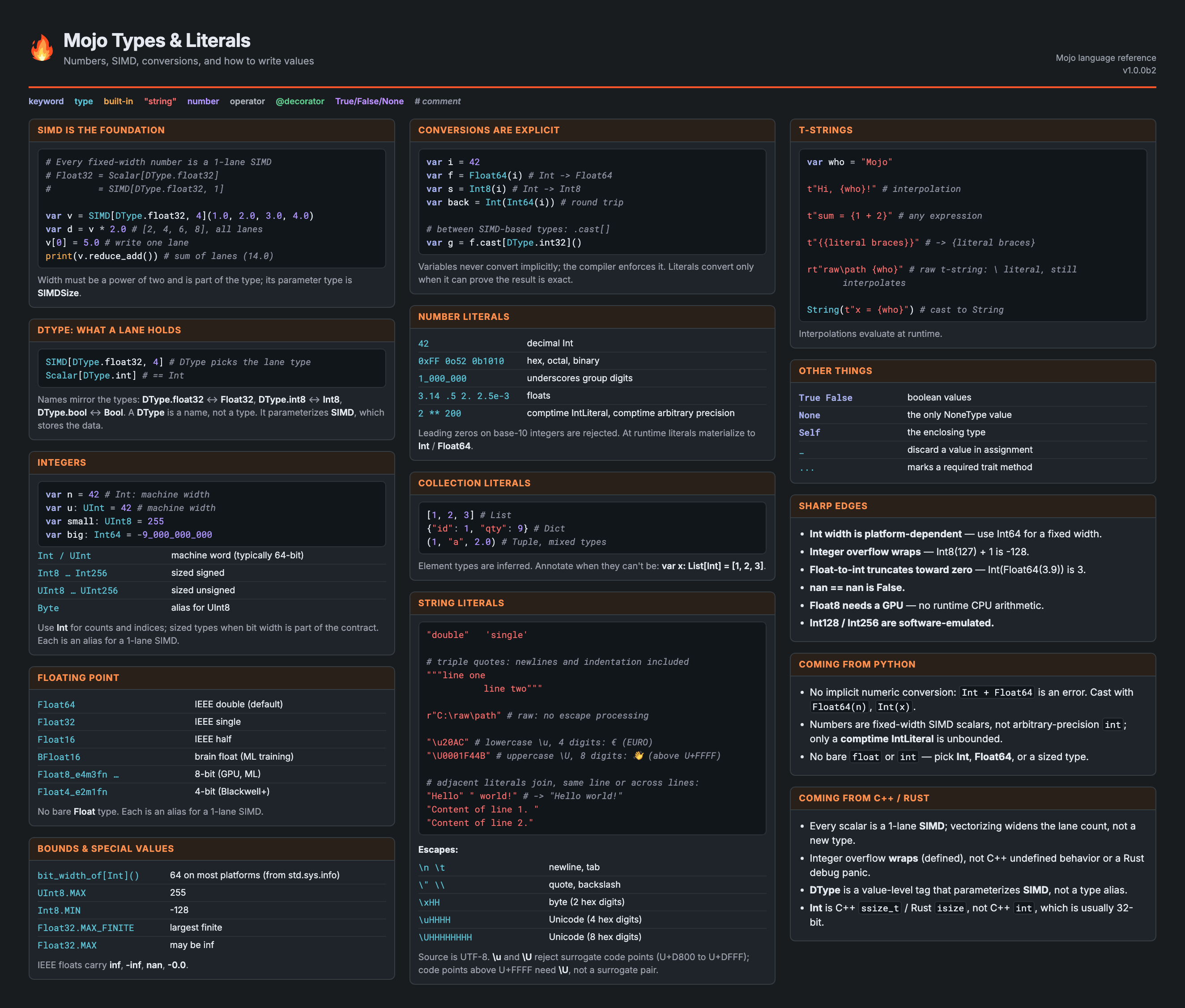Click the "T-STRINGS" heading
Image resolution: width=1185 pixels, height=1008 pixels.
tap(826, 130)
